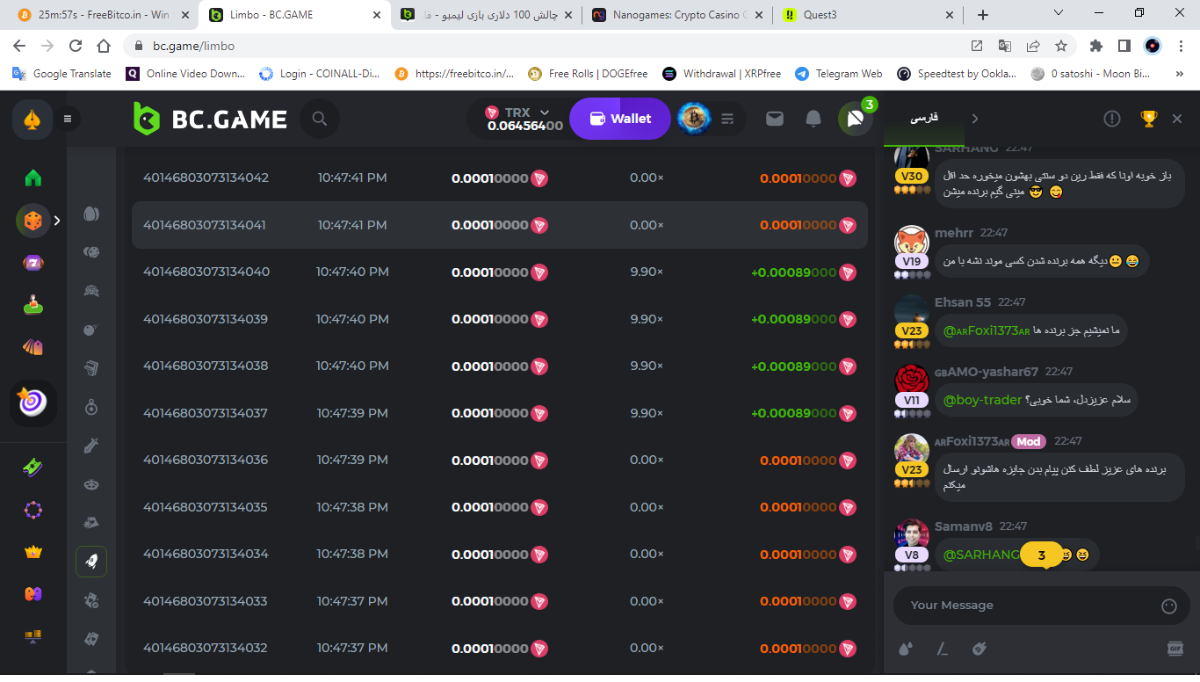
Task: Click the @boy-trader mention in chat
Action: (982, 400)
